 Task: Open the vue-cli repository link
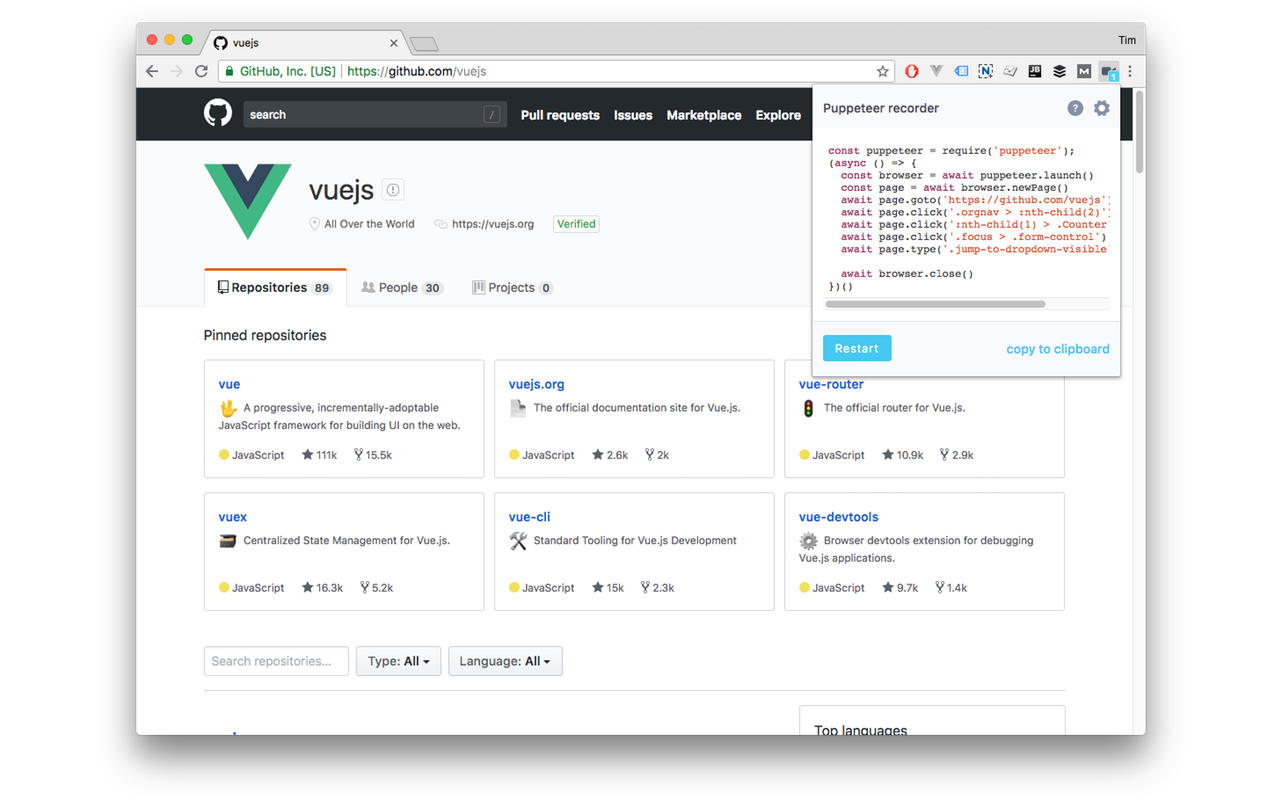(x=529, y=517)
